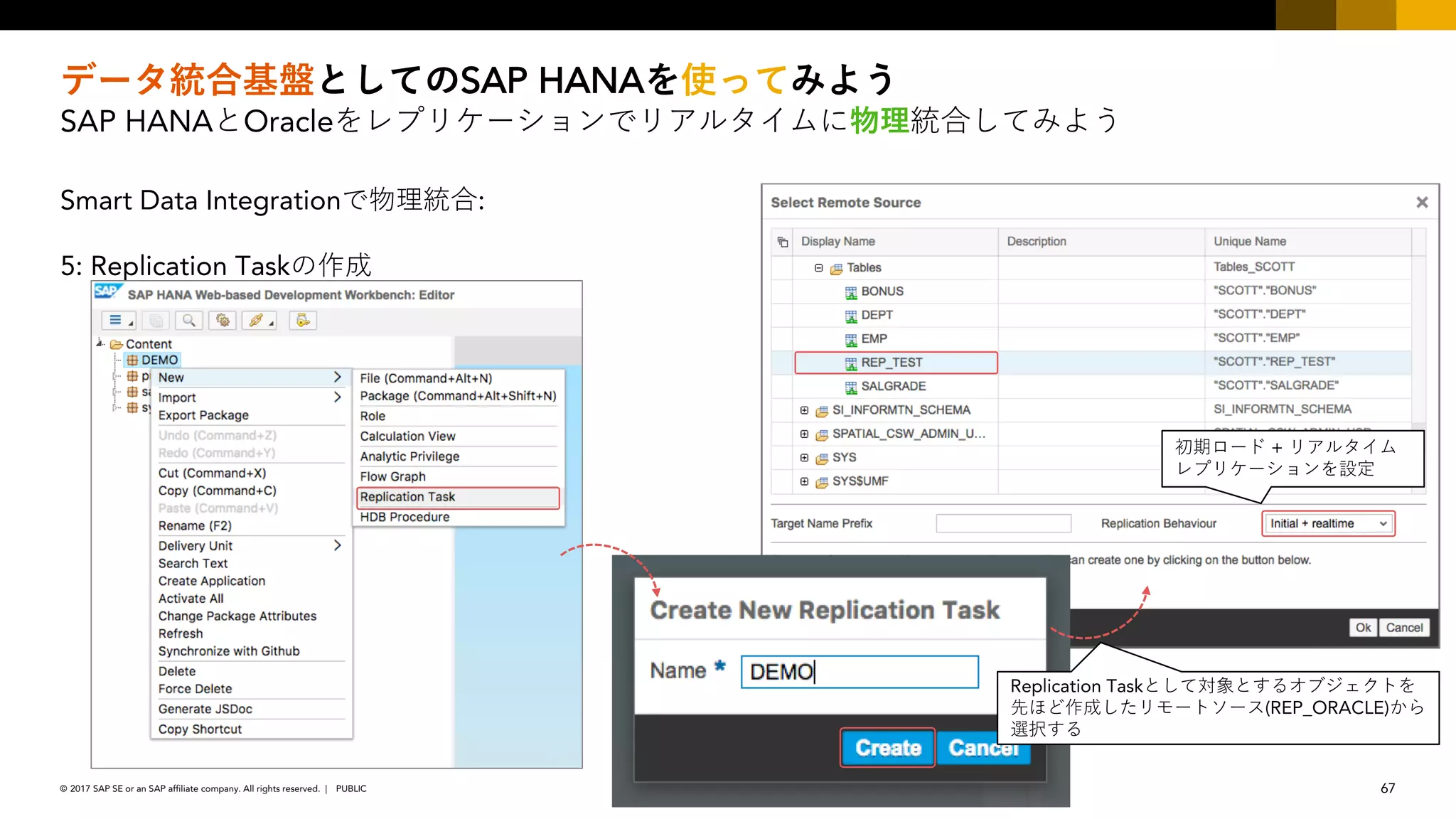Click the DEMO package icon

(x=132, y=360)
